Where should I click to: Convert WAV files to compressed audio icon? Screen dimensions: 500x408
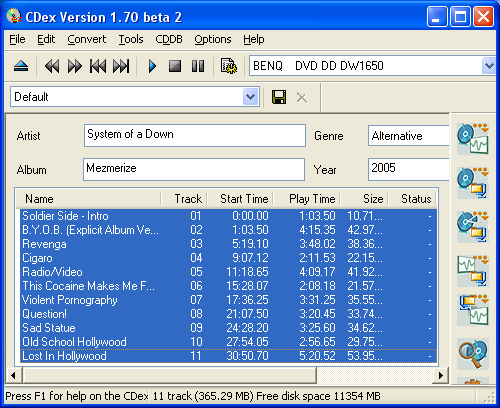click(473, 271)
